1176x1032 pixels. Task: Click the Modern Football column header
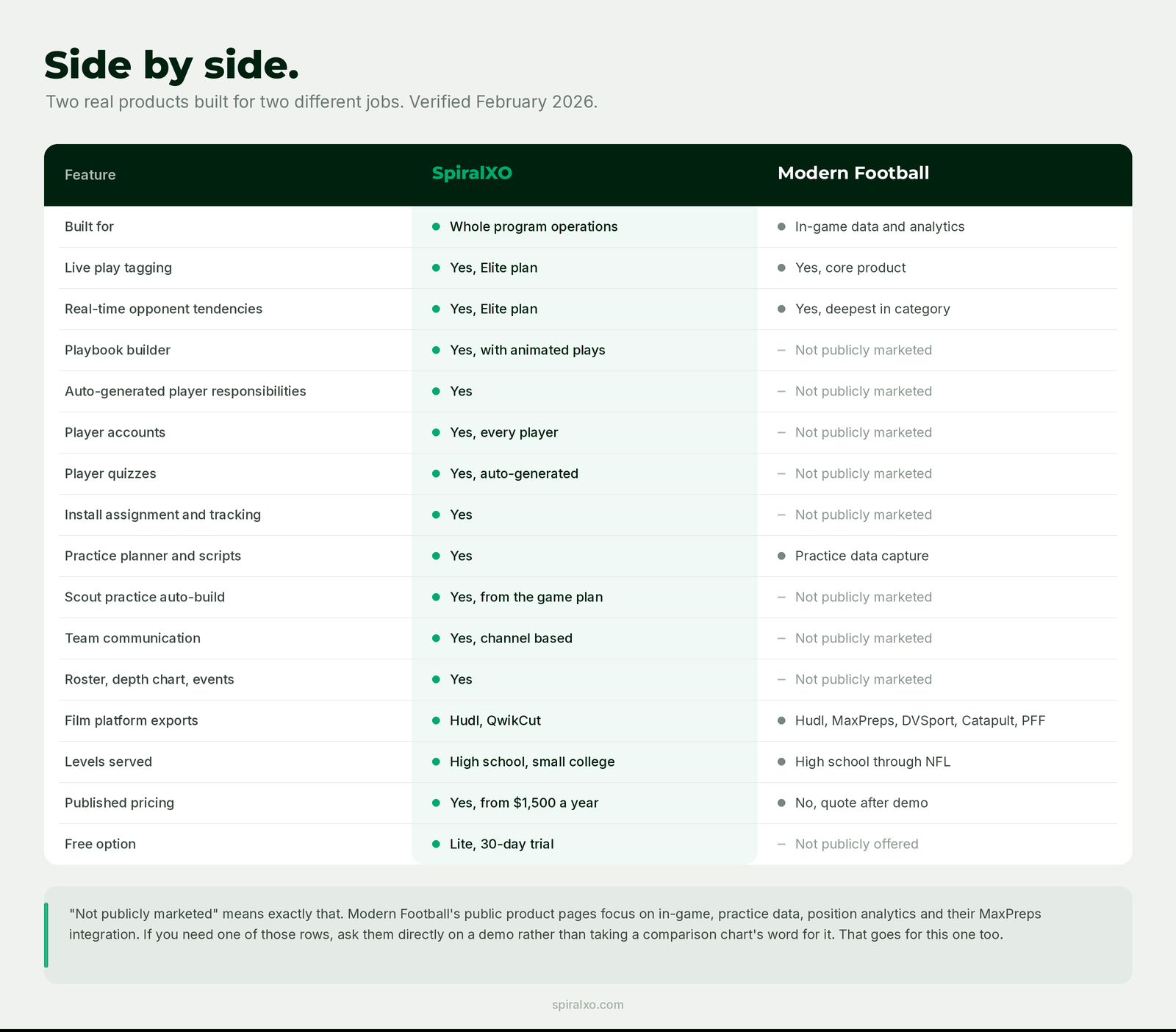[x=853, y=173]
